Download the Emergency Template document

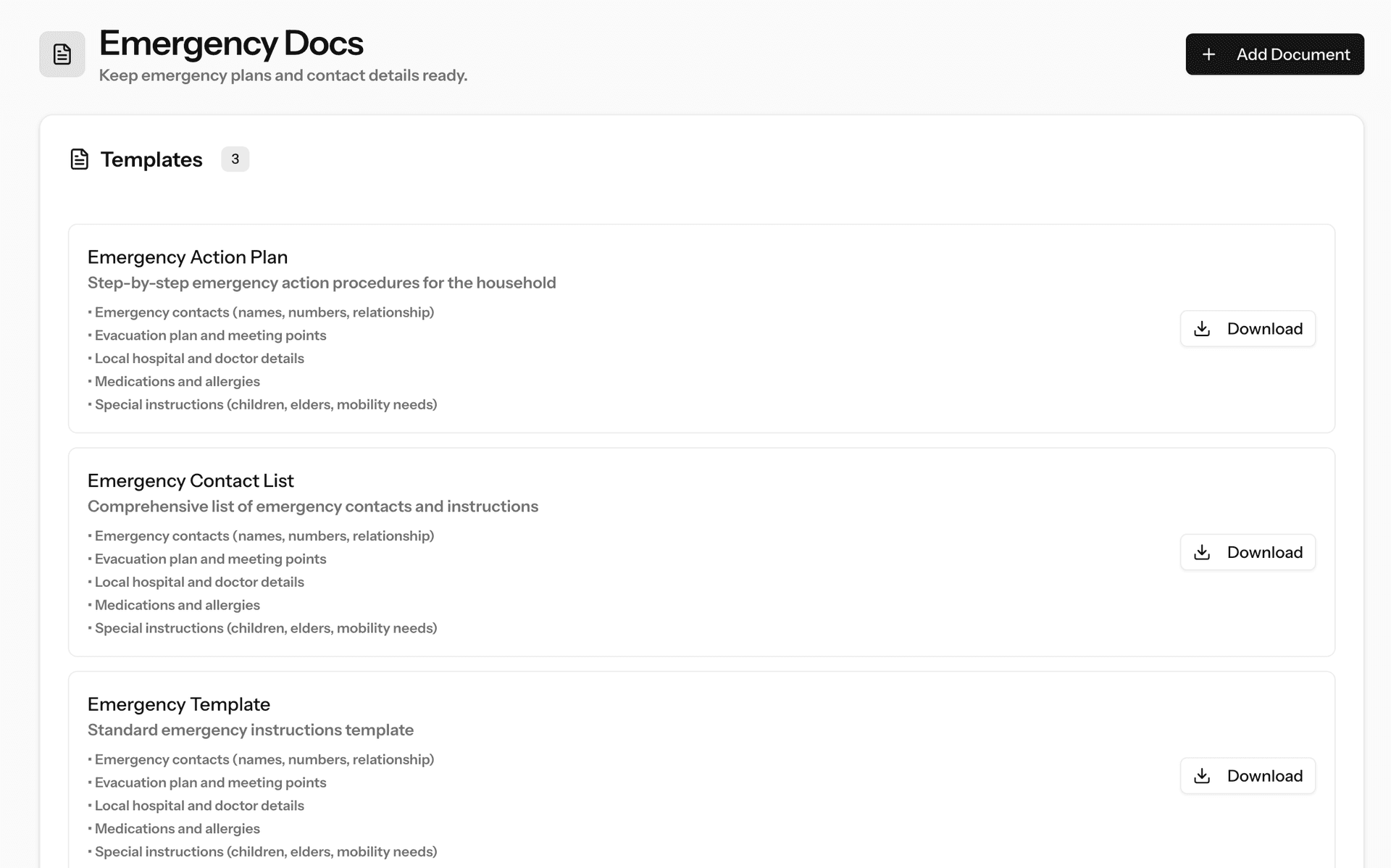(1248, 775)
